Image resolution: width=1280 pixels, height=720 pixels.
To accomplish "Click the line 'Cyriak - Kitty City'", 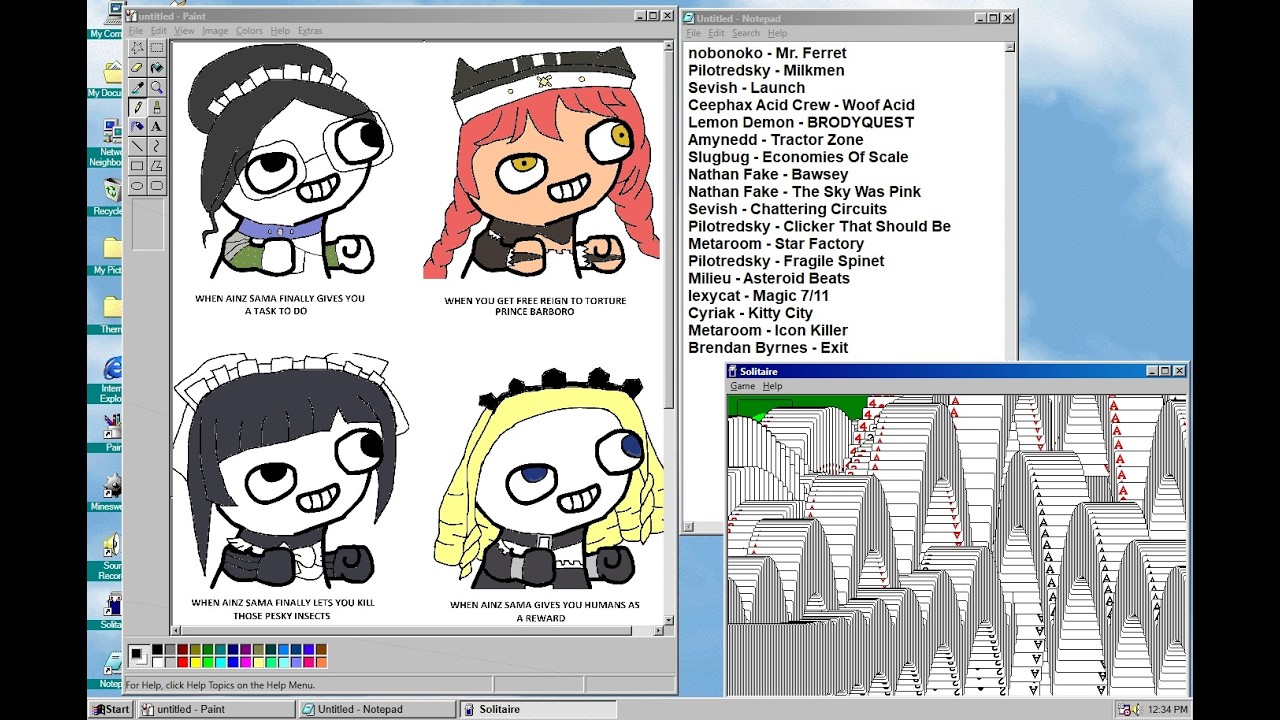I will coord(750,313).
